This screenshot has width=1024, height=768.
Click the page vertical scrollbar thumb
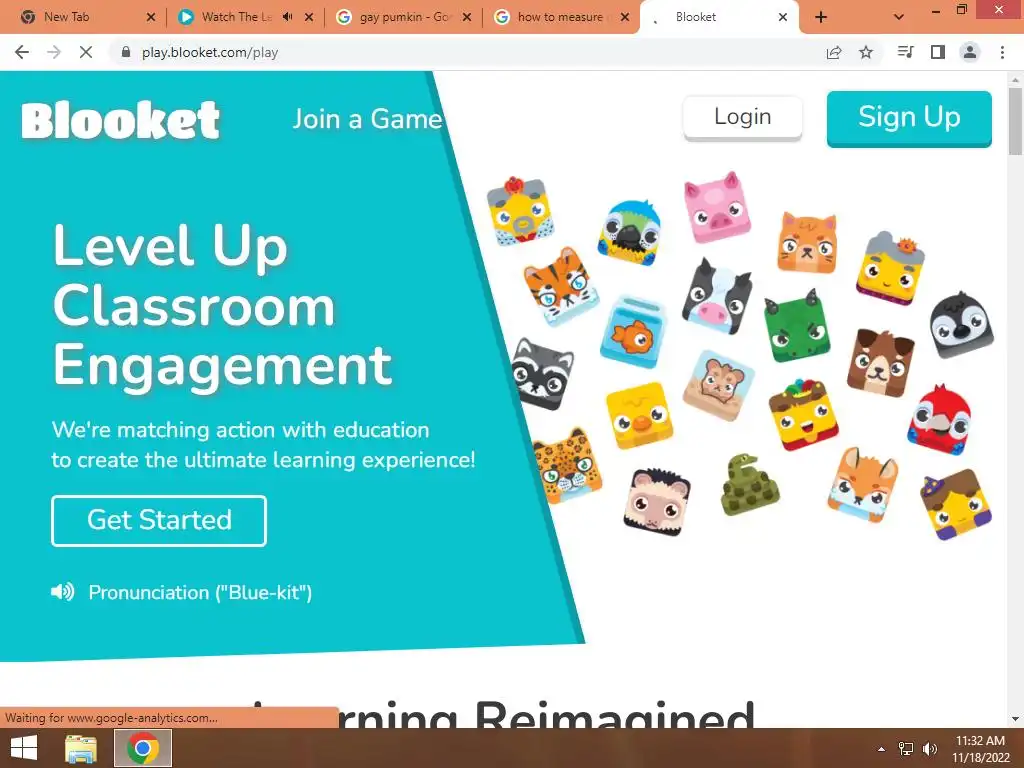click(1015, 121)
